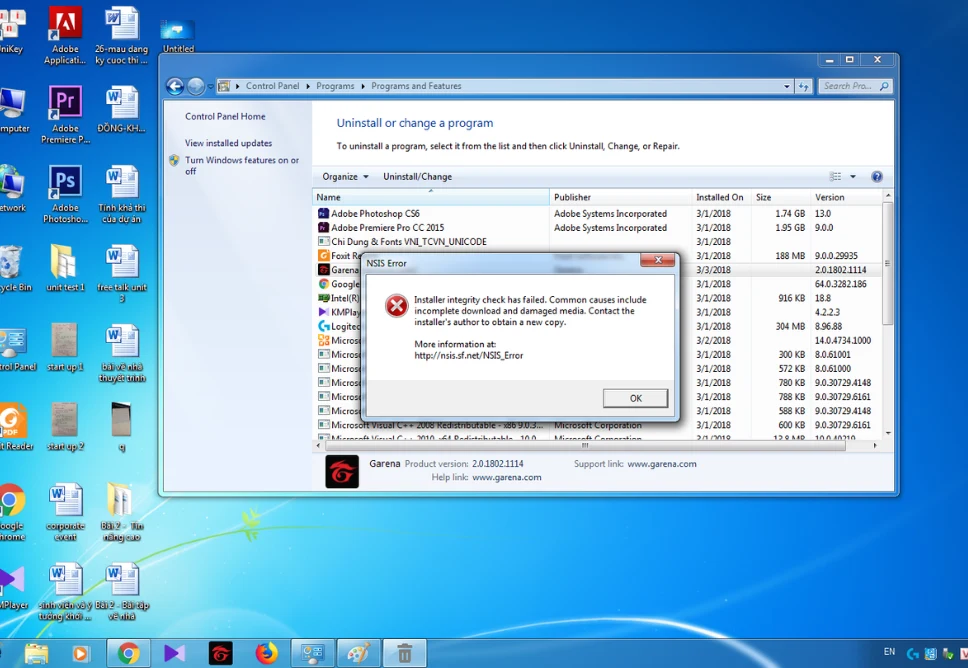Open Firefox from the taskbar
968x668 pixels.
click(267, 653)
